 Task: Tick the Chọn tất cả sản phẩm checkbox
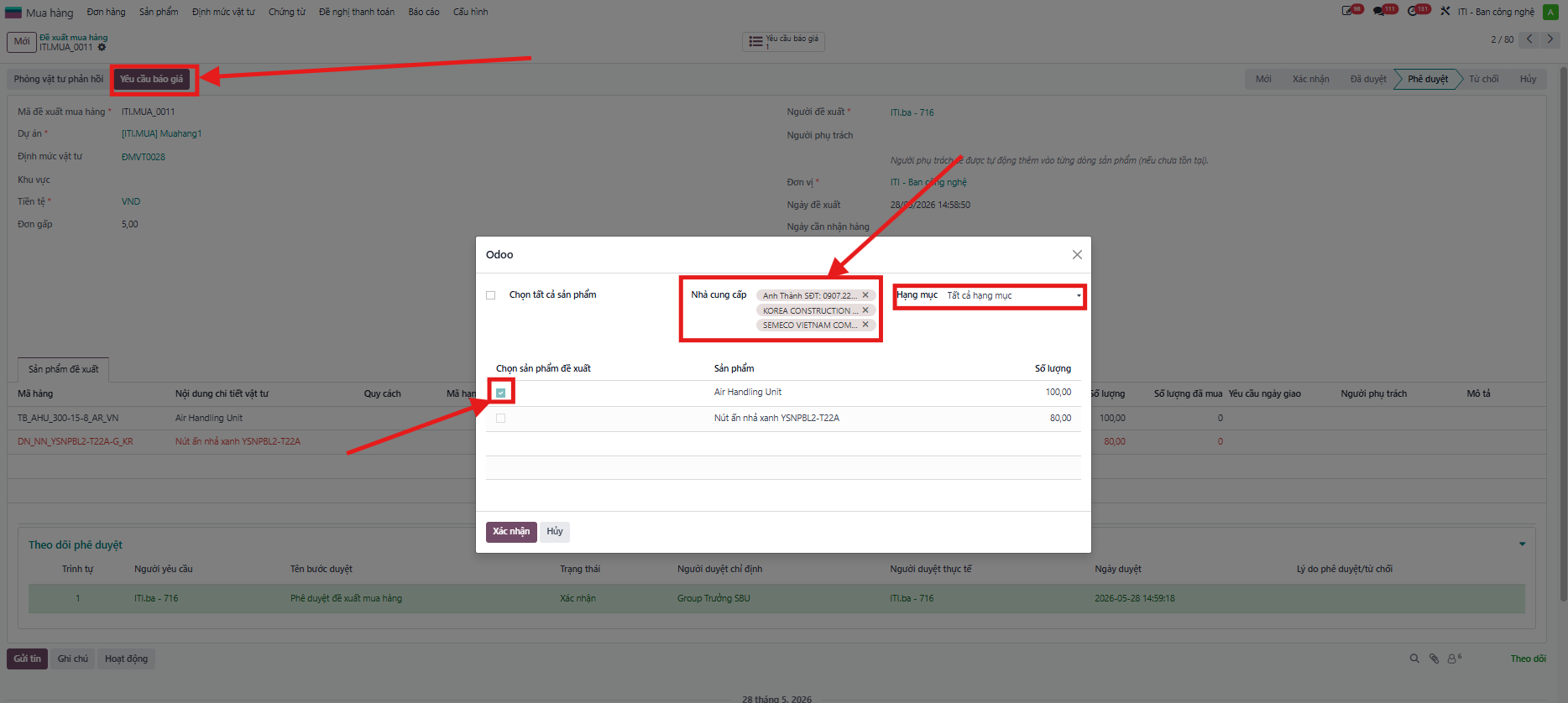[x=491, y=295]
